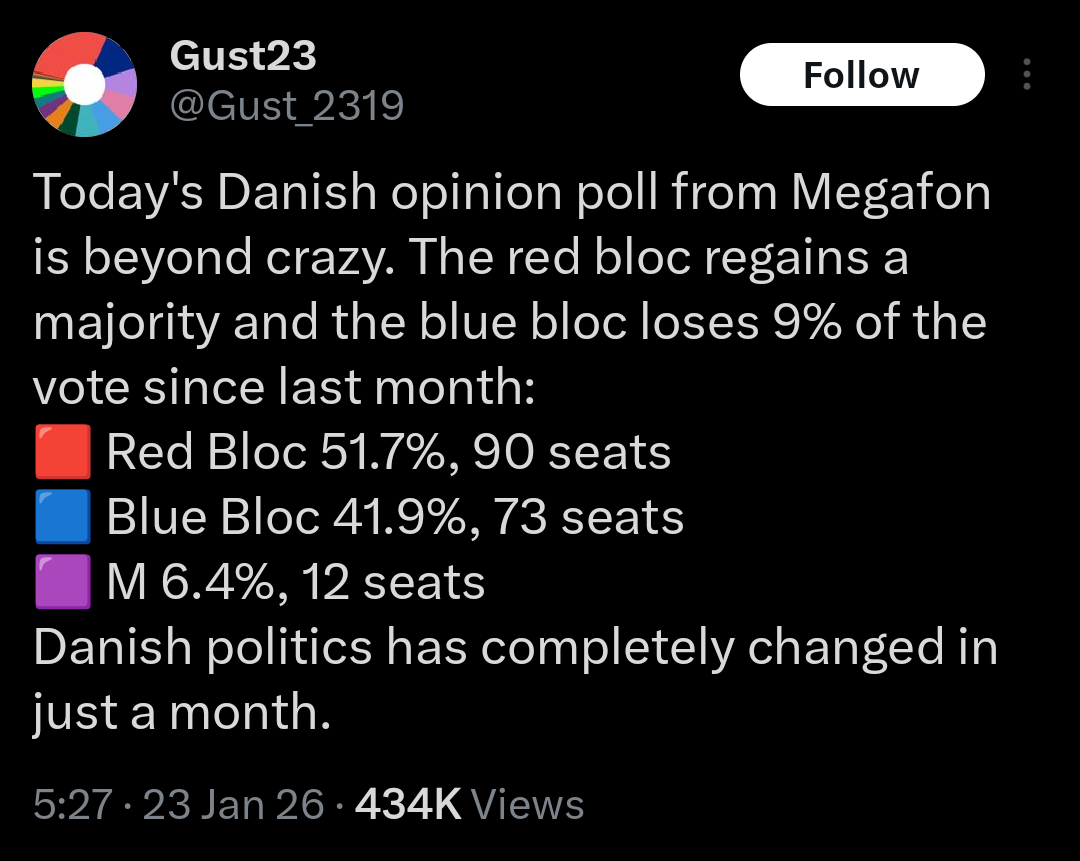Click the 23 Jan 26 date
Image resolution: width=1080 pixels, height=861 pixels.
235,804
